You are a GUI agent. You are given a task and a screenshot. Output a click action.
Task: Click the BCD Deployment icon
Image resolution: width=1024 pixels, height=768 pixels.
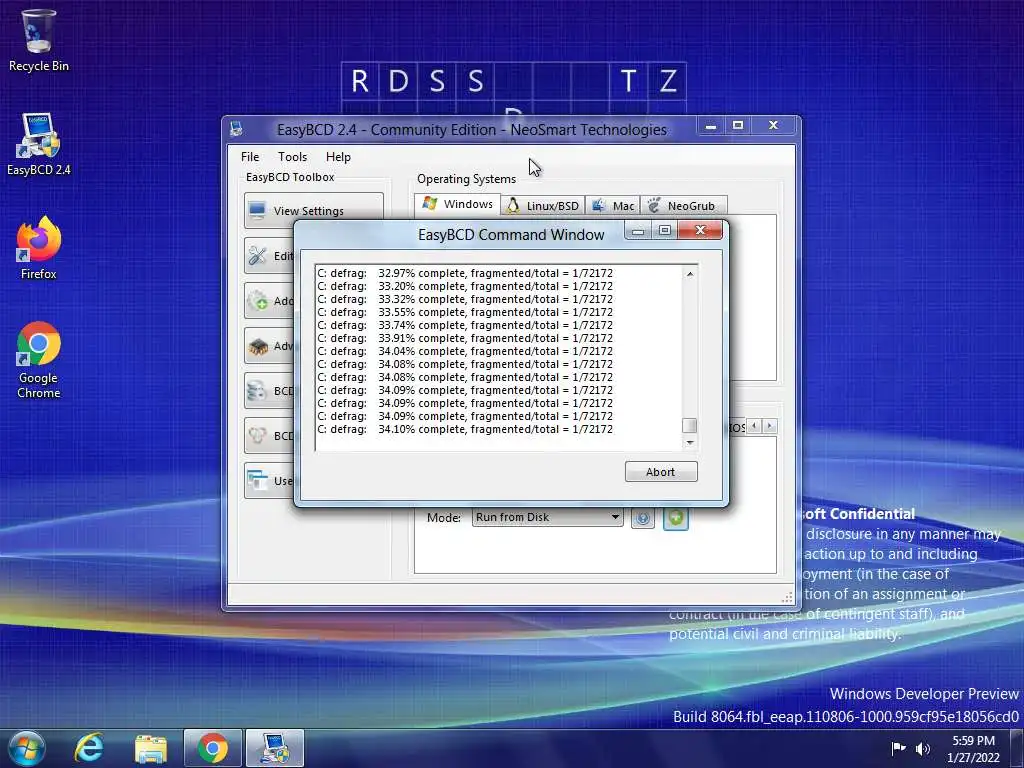pyautogui.click(x=258, y=436)
